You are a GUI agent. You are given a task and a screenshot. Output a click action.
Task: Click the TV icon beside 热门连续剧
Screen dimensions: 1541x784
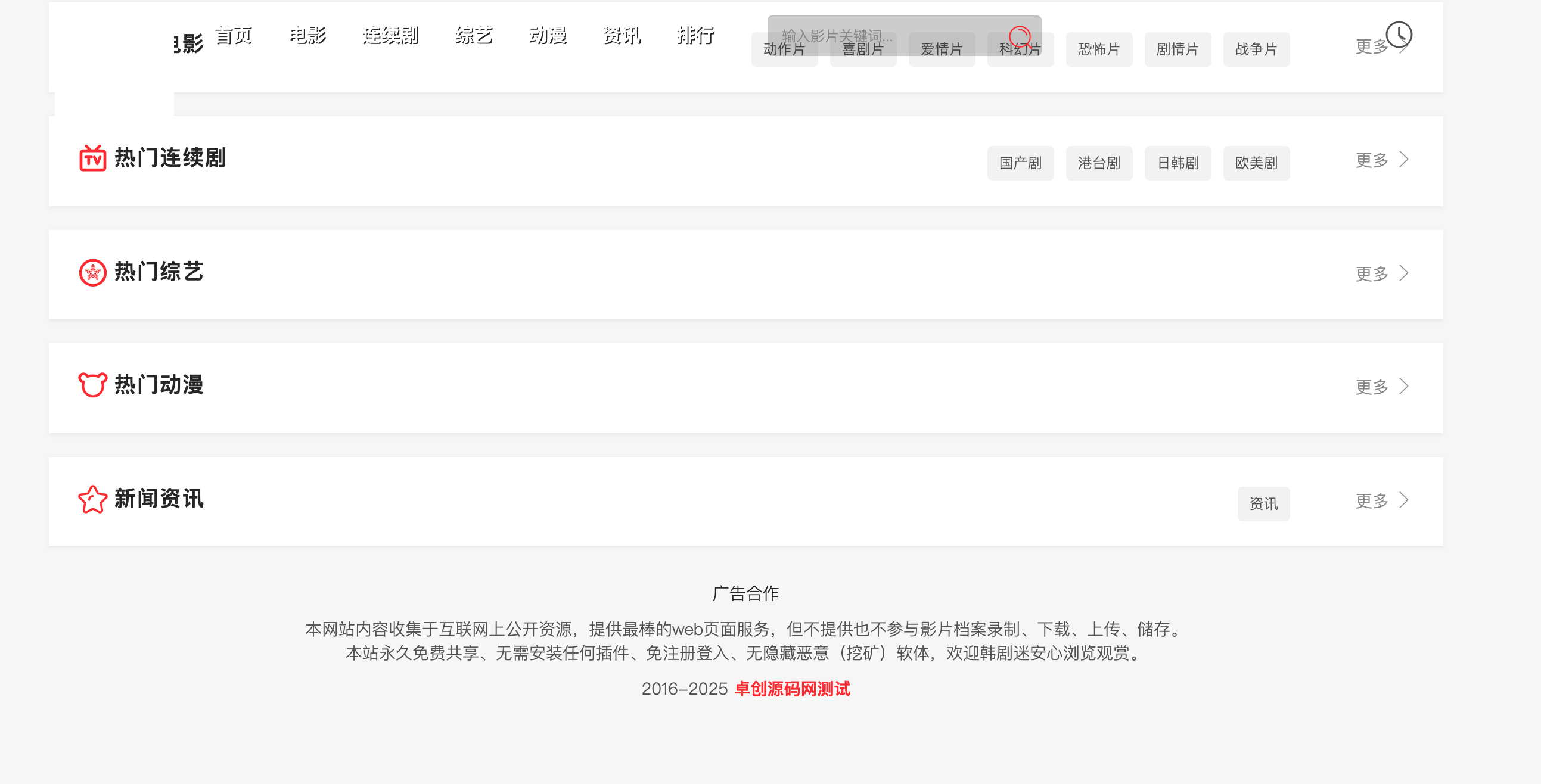pos(93,158)
